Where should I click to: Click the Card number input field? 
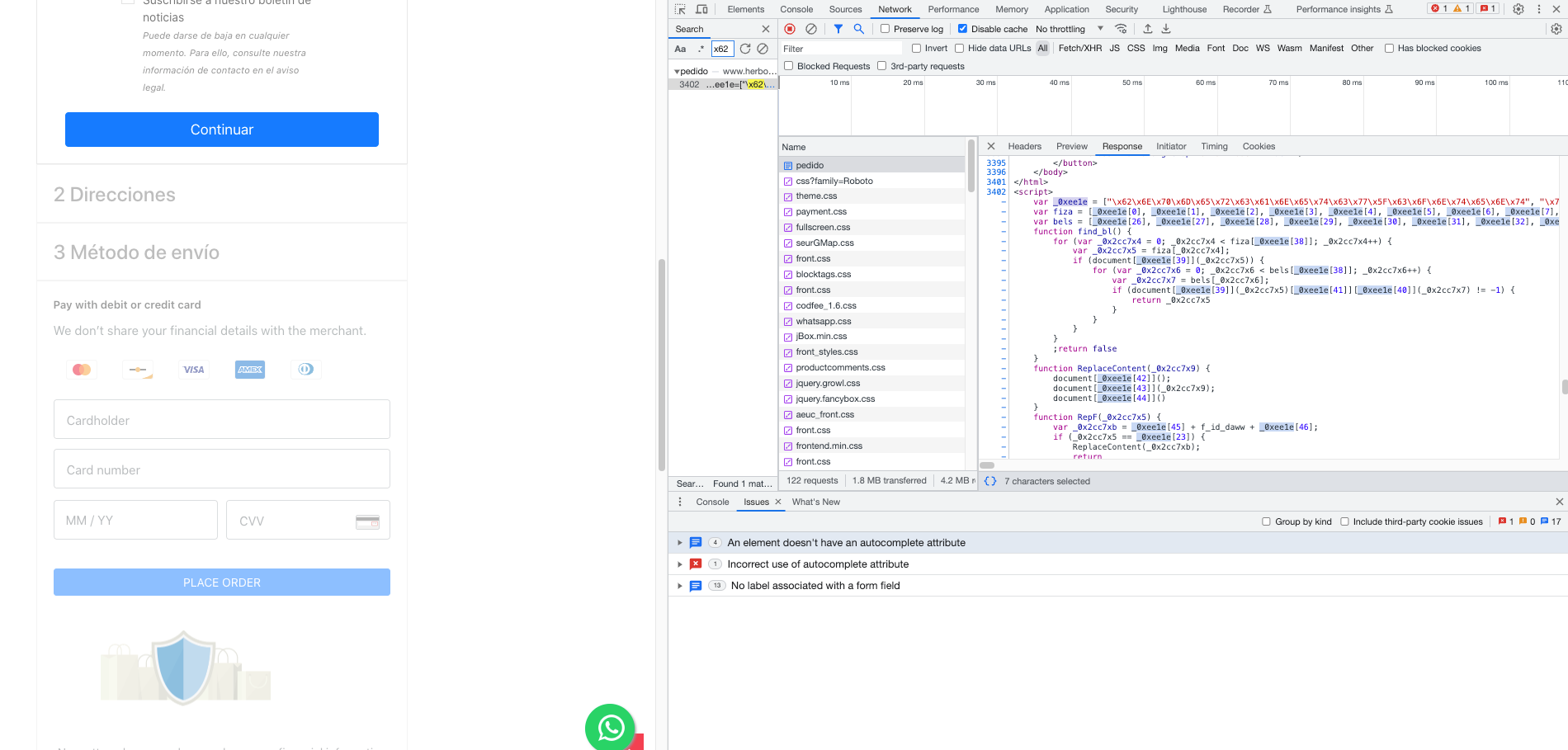click(222, 469)
